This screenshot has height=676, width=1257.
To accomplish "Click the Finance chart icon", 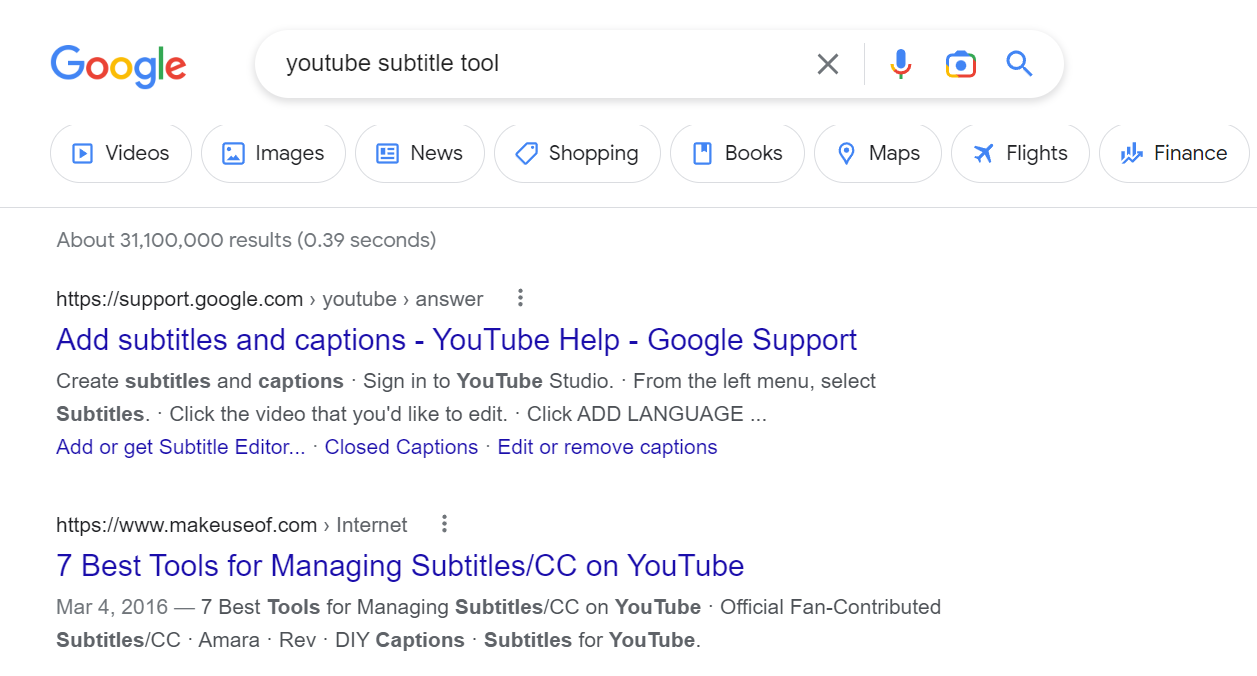I will tap(1131, 153).
